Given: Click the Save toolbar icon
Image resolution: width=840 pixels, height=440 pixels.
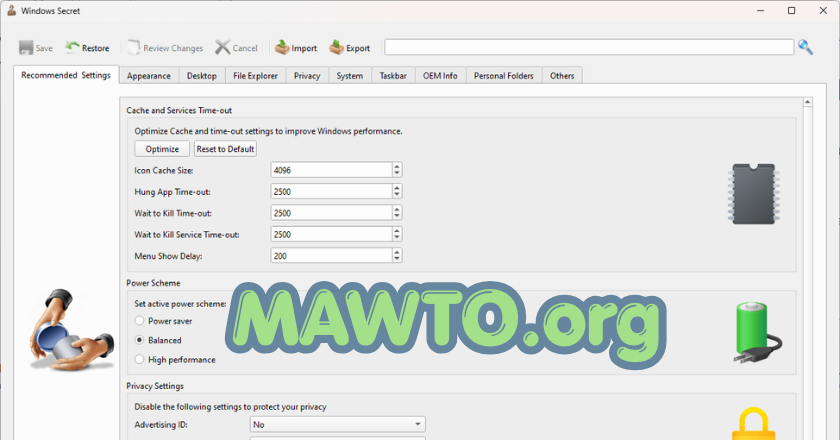Looking at the screenshot, I should point(26,48).
